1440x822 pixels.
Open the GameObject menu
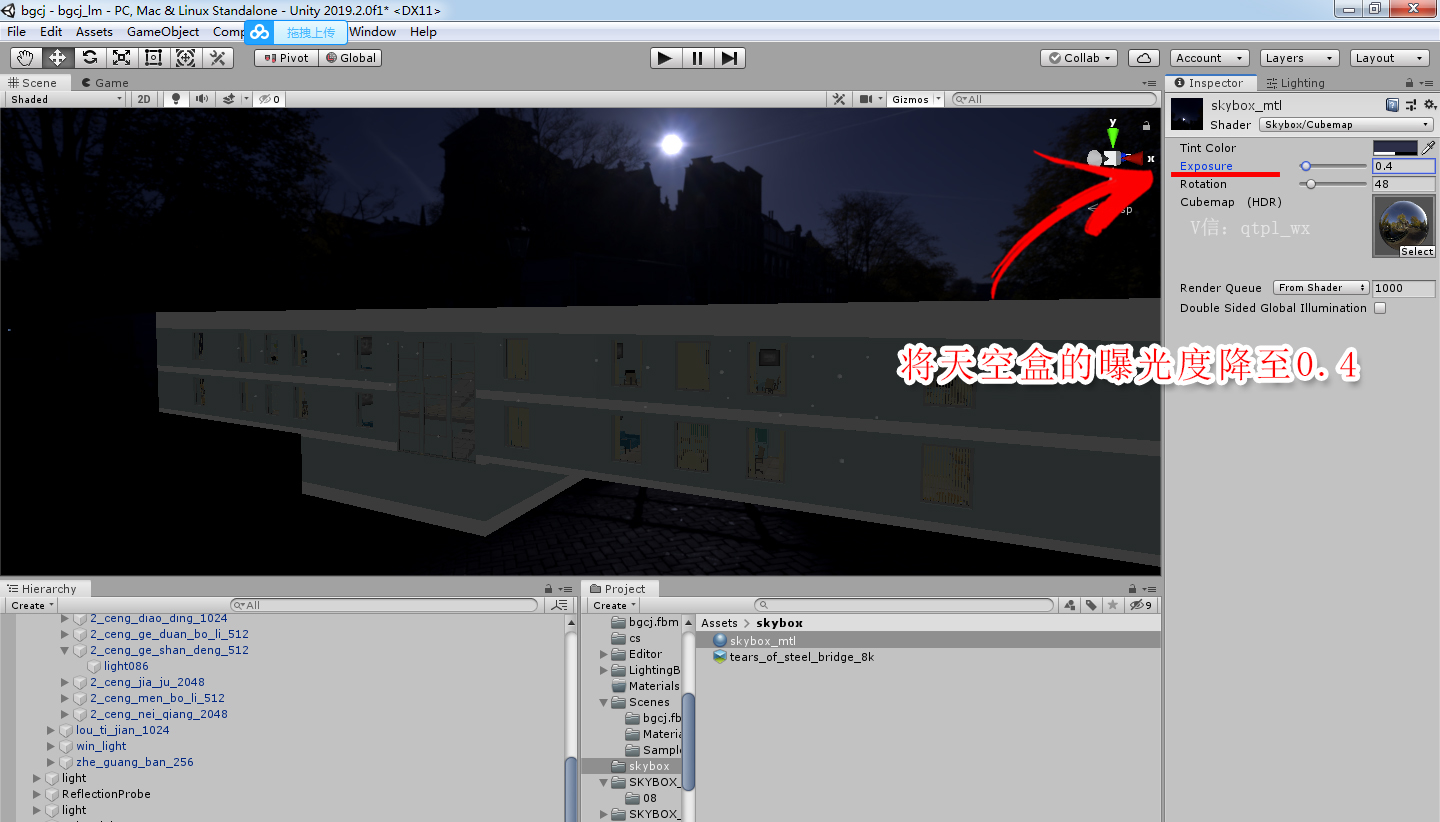[x=163, y=32]
